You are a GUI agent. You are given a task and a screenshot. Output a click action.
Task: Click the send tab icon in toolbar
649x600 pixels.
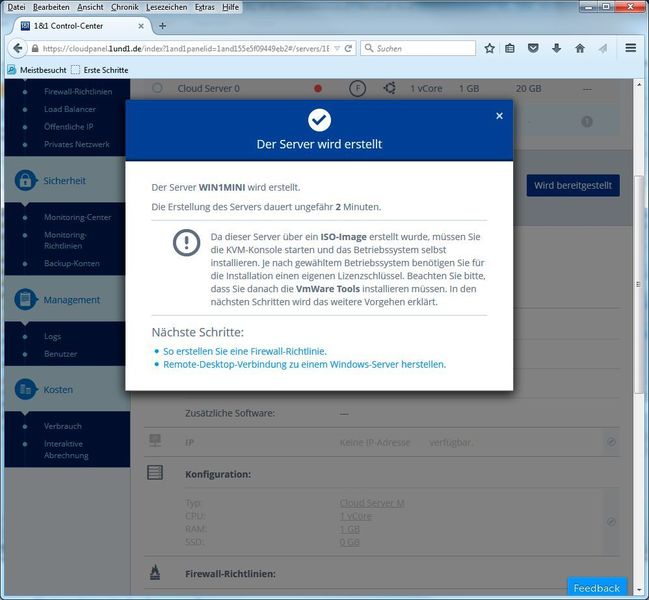tap(603, 48)
